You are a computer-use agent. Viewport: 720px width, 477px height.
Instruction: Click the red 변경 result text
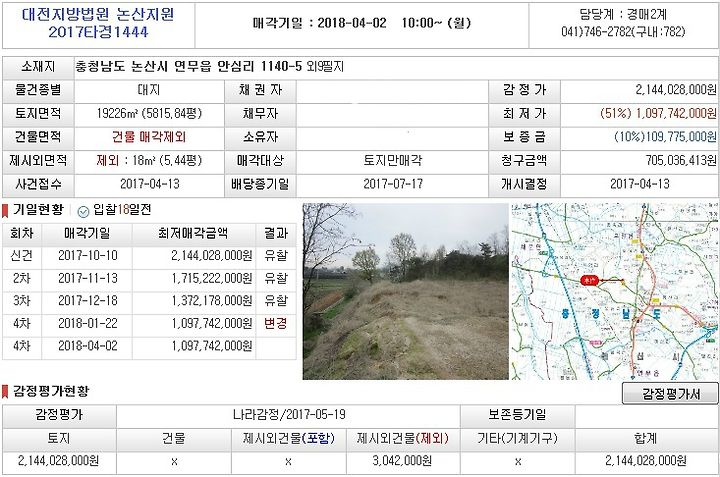276,324
